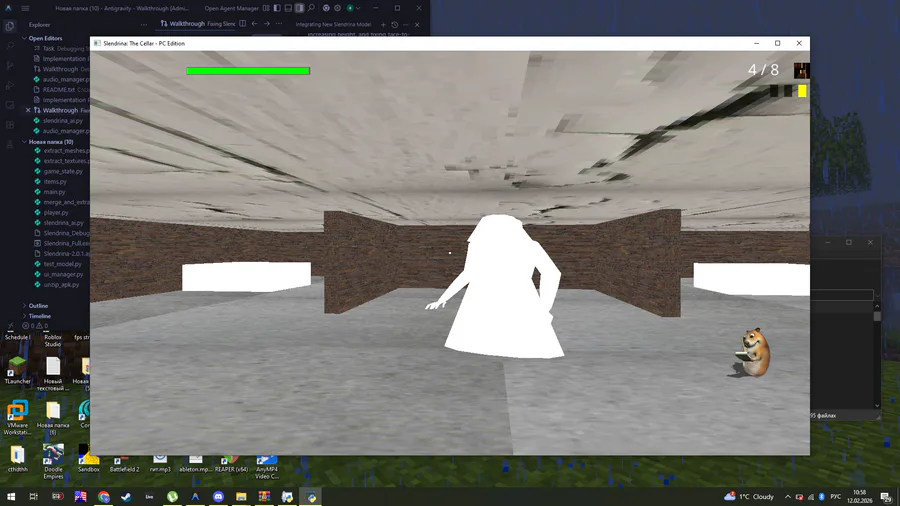900x506 pixels.
Task: Click the hamster desktop pet
Action: [x=753, y=352]
